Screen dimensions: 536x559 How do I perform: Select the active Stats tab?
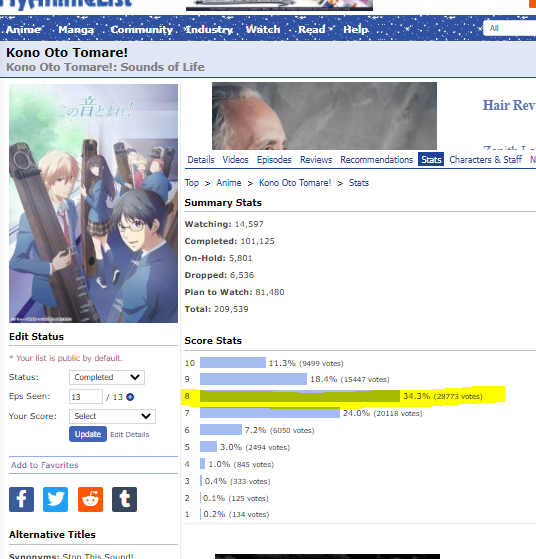[x=431, y=159]
